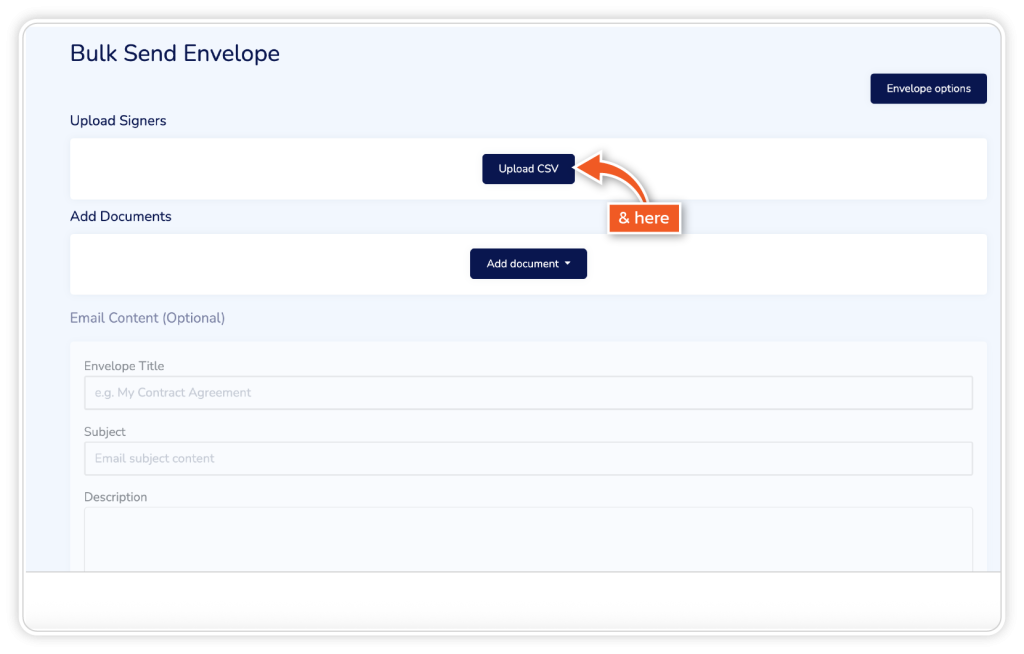This screenshot has height=654, width=1024.
Task: Focus the Envelope Title input field
Action: point(528,393)
